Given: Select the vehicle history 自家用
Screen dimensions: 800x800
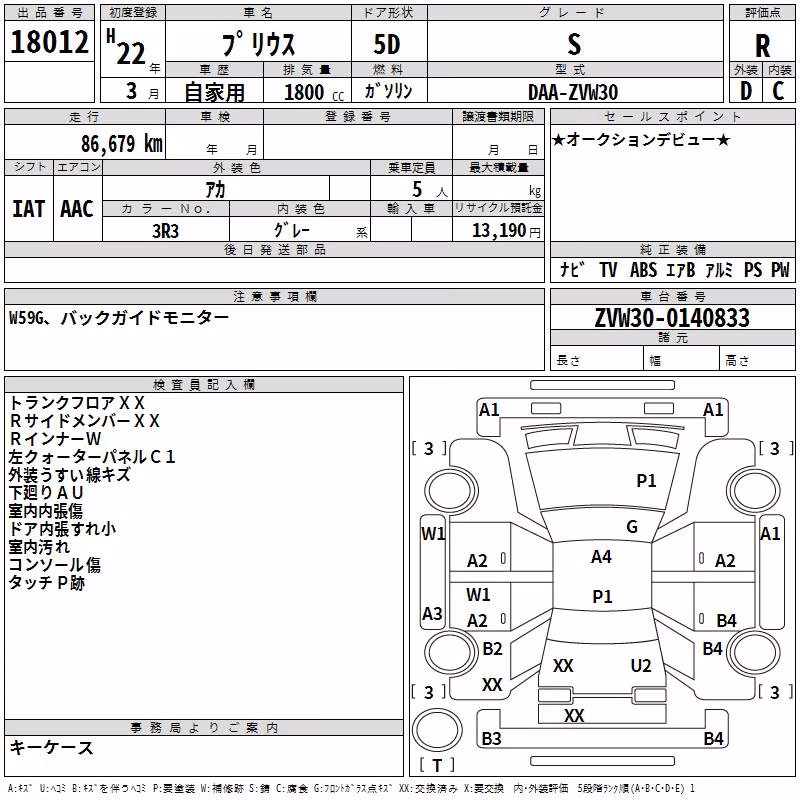Looking at the screenshot, I should click(214, 92).
